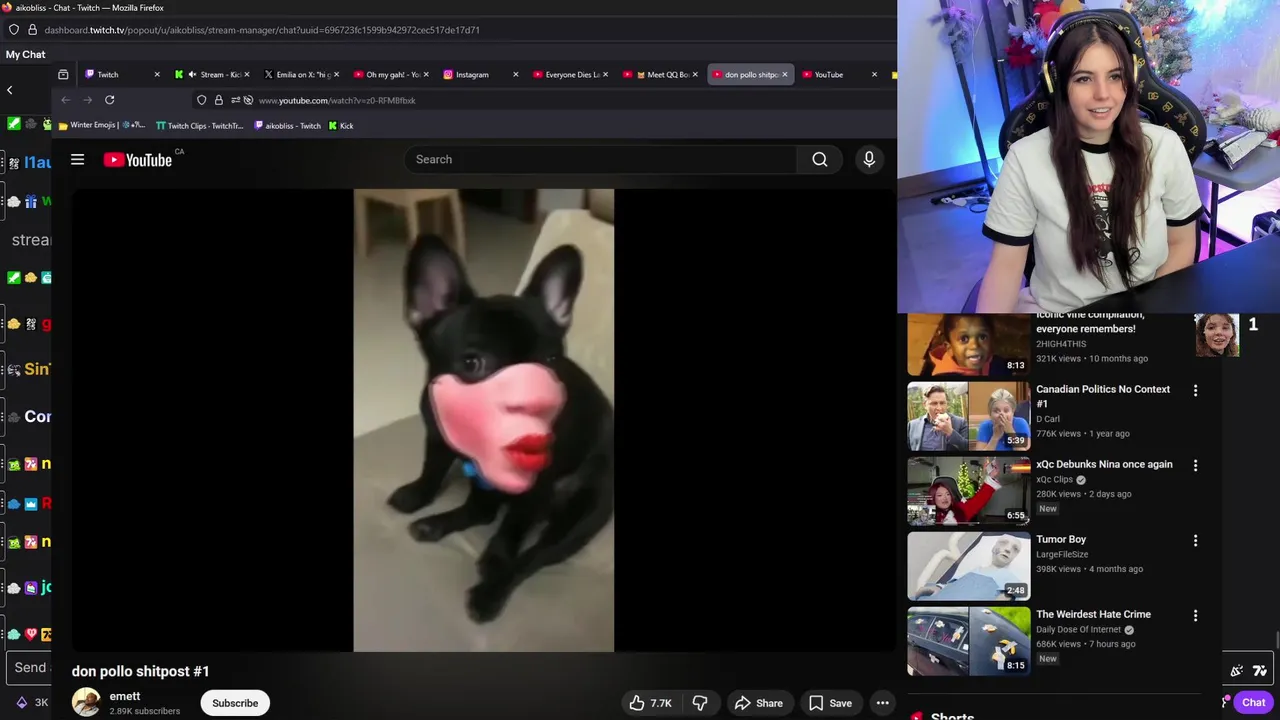Viewport: 1280px width, 720px height.
Task: Click the Tumor Boy video title
Action: click(1061, 539)
